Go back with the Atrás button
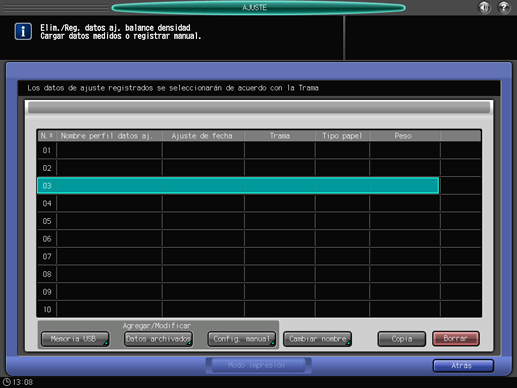517x388 pixels. pos(463,366)
